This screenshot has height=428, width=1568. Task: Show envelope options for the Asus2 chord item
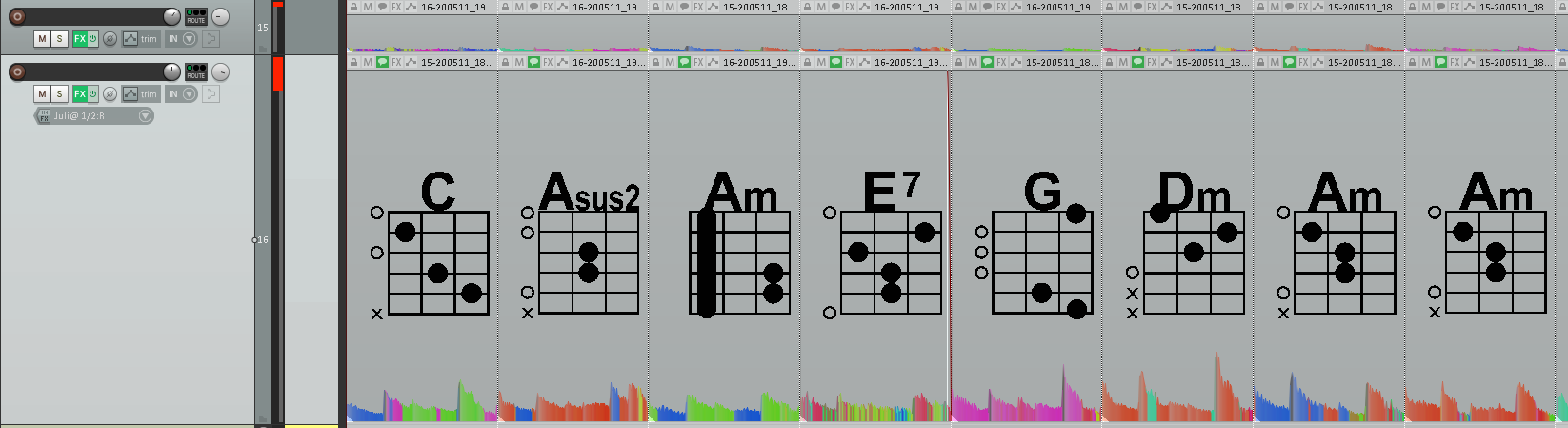[x=562, y=62]
